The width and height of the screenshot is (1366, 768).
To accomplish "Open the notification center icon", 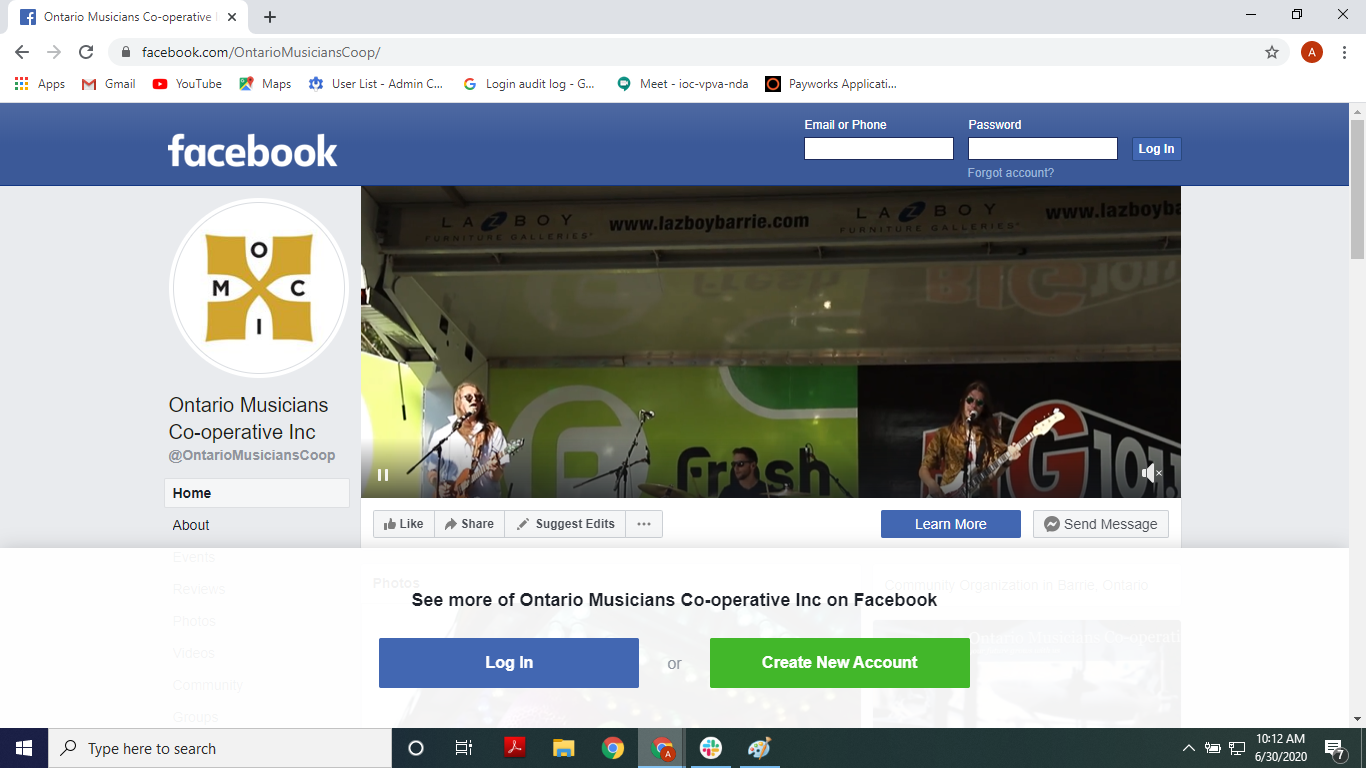I will [1334, 748].
